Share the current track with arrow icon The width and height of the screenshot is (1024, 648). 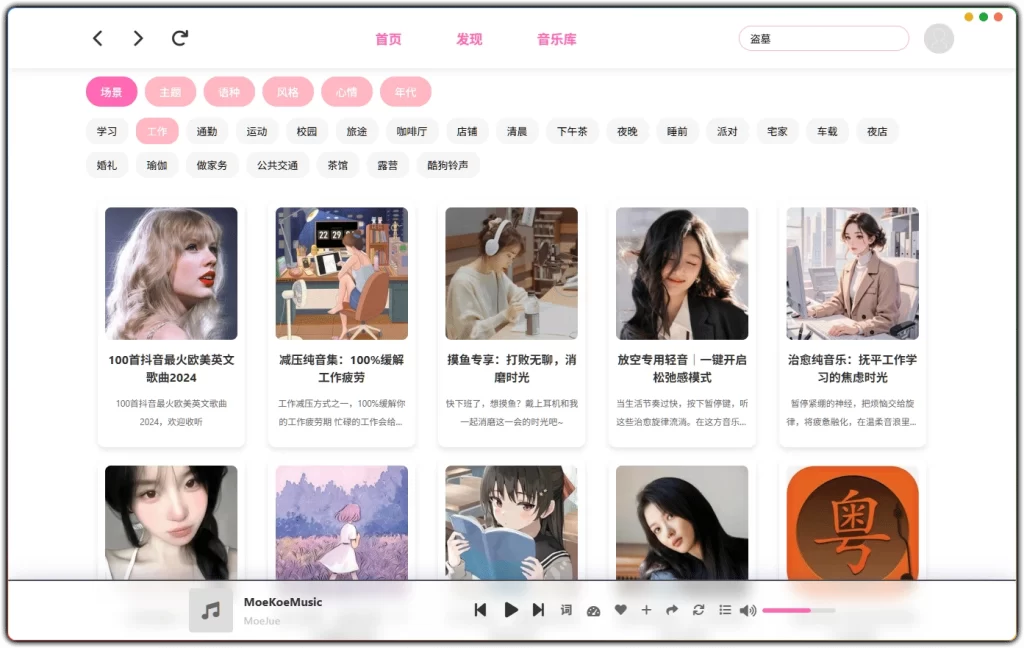tap(673, 609)
